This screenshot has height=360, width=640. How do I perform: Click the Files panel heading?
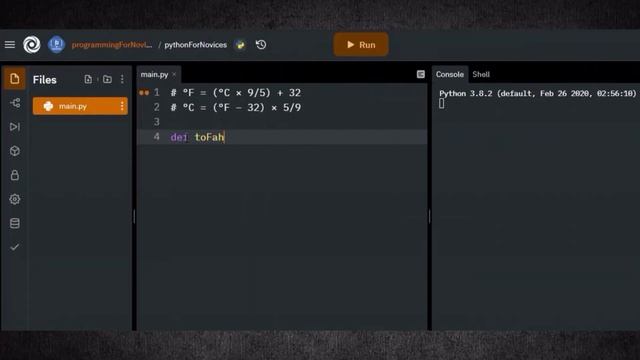(44, 80)
